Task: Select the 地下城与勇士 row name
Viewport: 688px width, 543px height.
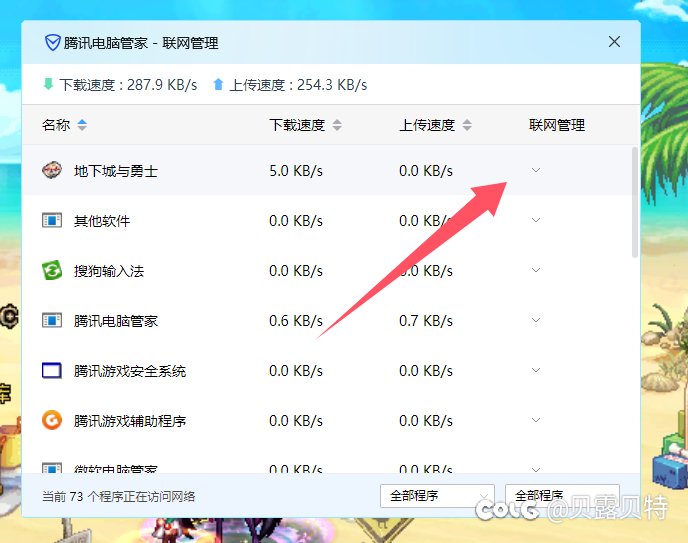Action: pyautogui.click(x=116, y=171)
